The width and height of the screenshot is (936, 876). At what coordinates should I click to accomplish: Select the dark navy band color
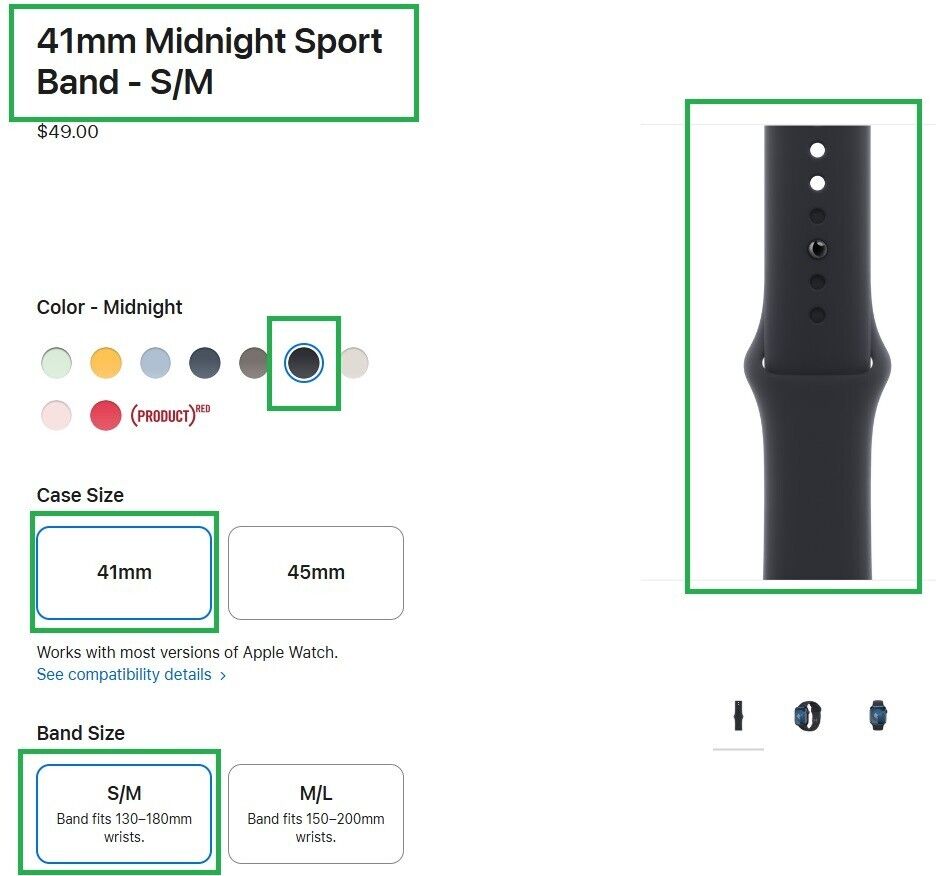pyautogui.click(x=204, y=363)
